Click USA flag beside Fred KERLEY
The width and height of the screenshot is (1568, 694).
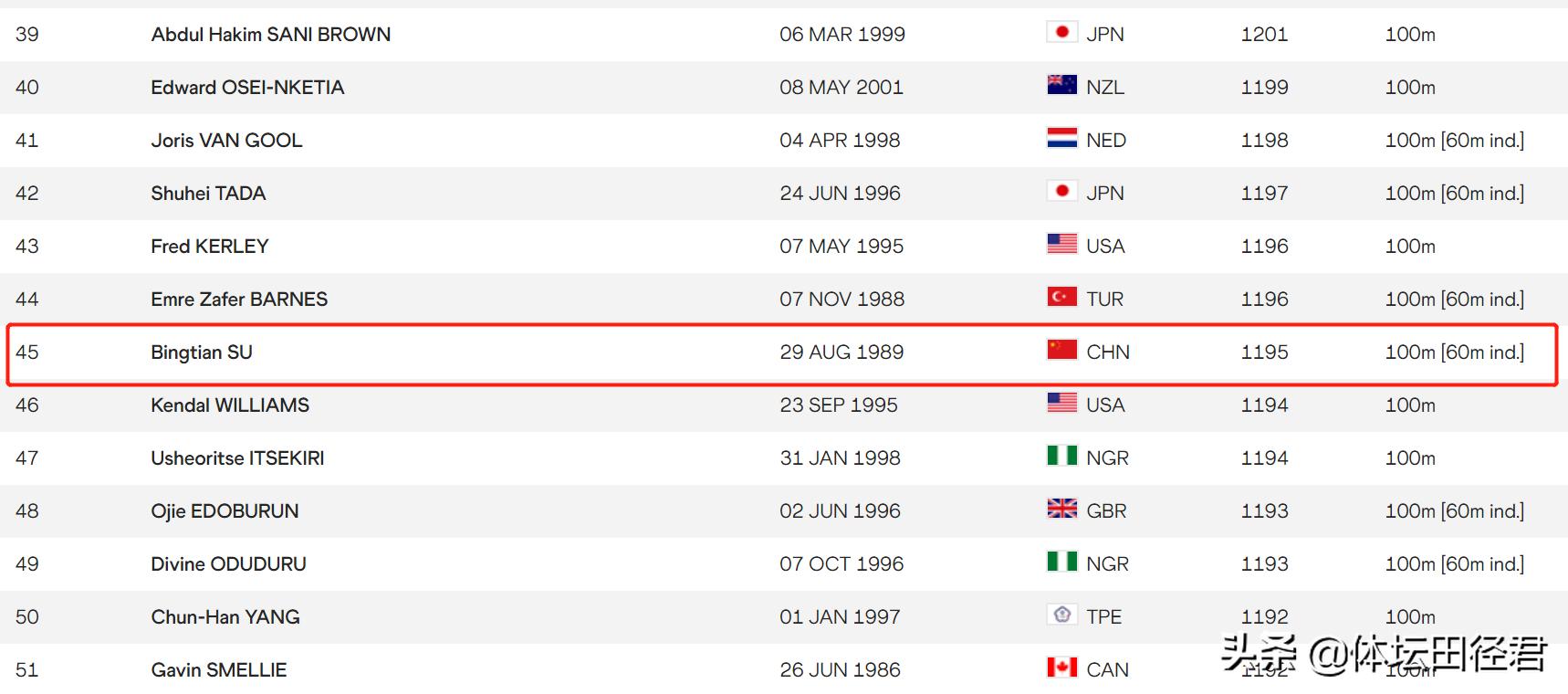(x=1061, y=245)
